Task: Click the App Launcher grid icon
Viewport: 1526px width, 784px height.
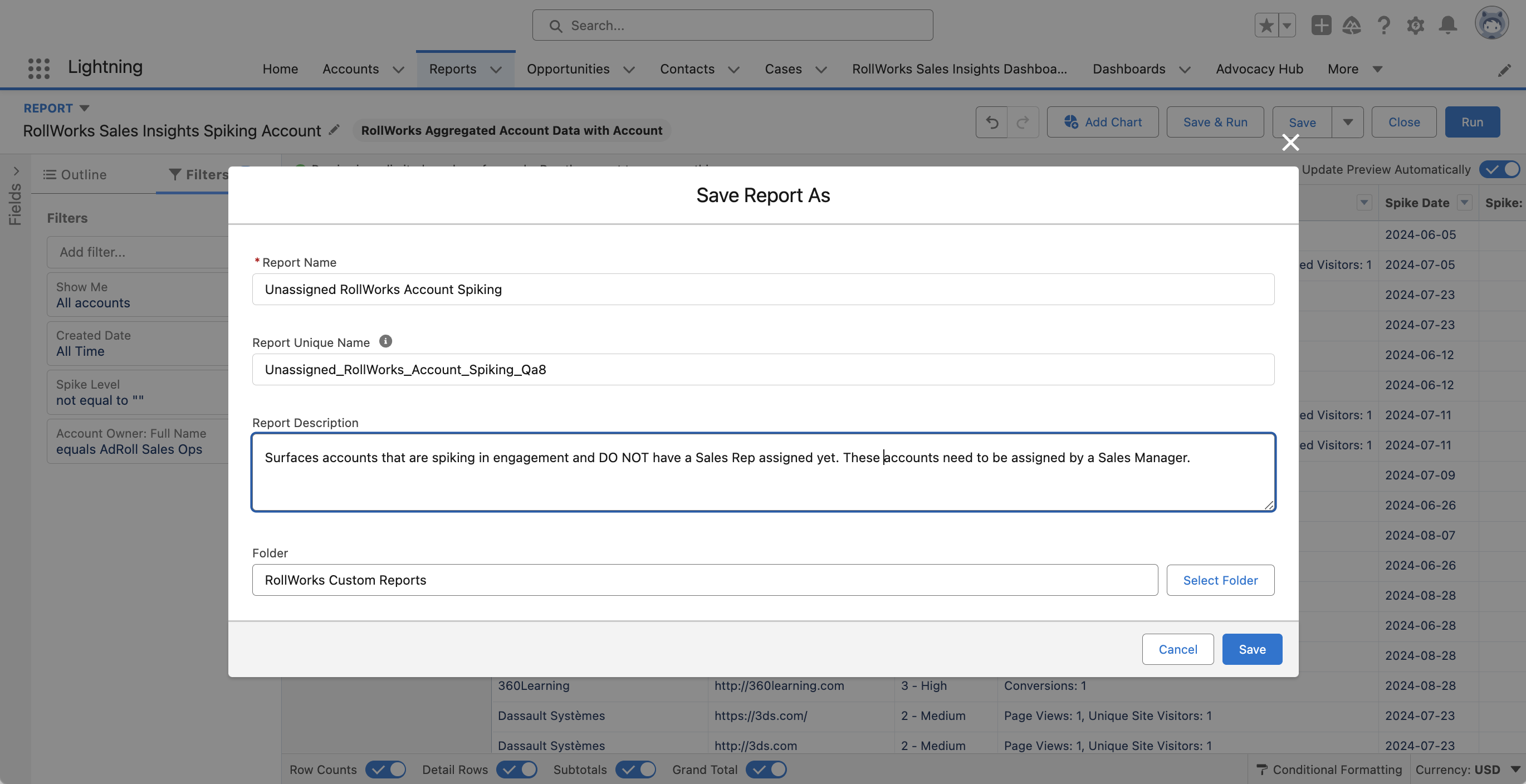Action: pos(38,68)
